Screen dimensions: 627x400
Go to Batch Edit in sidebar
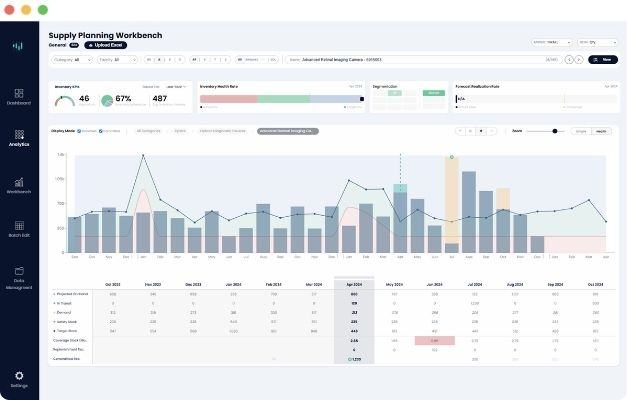click(19, 228)
